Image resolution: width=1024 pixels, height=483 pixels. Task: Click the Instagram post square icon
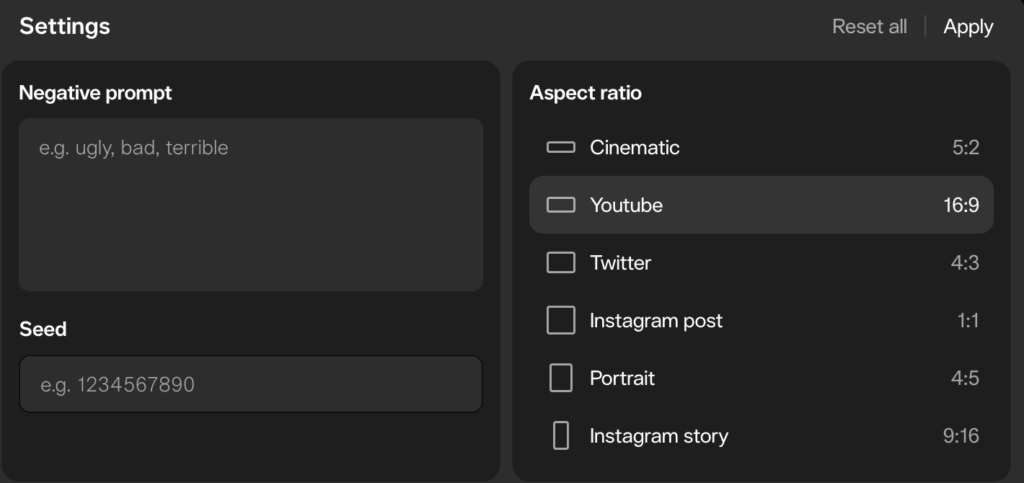tap(561, 321)
